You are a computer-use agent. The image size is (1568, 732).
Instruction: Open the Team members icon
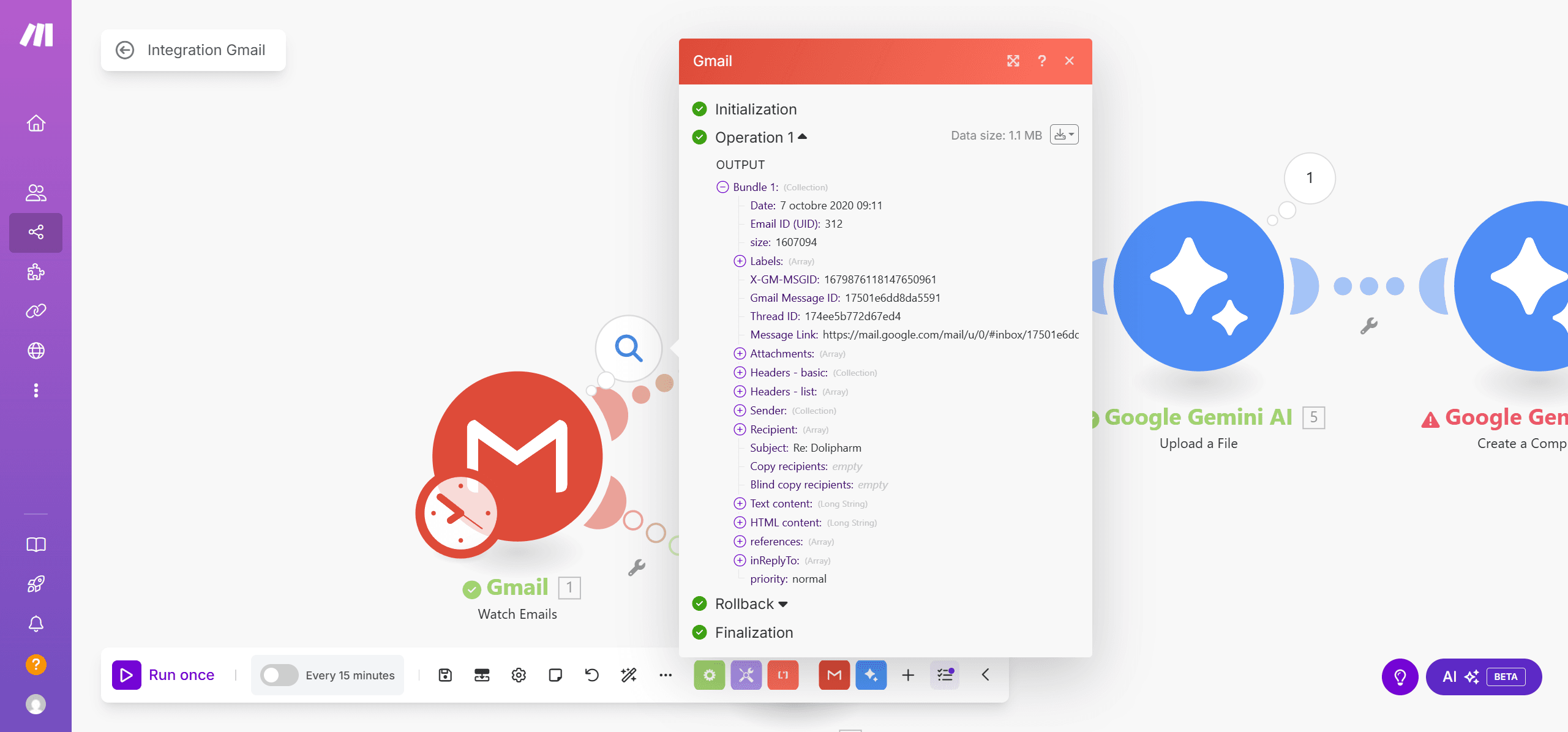(x=36, y=193)
